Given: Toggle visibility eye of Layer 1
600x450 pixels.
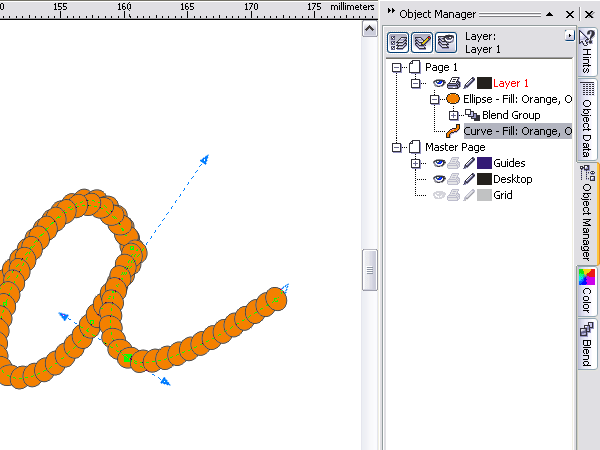Looking at the screenshot, I should click(439, 83).
